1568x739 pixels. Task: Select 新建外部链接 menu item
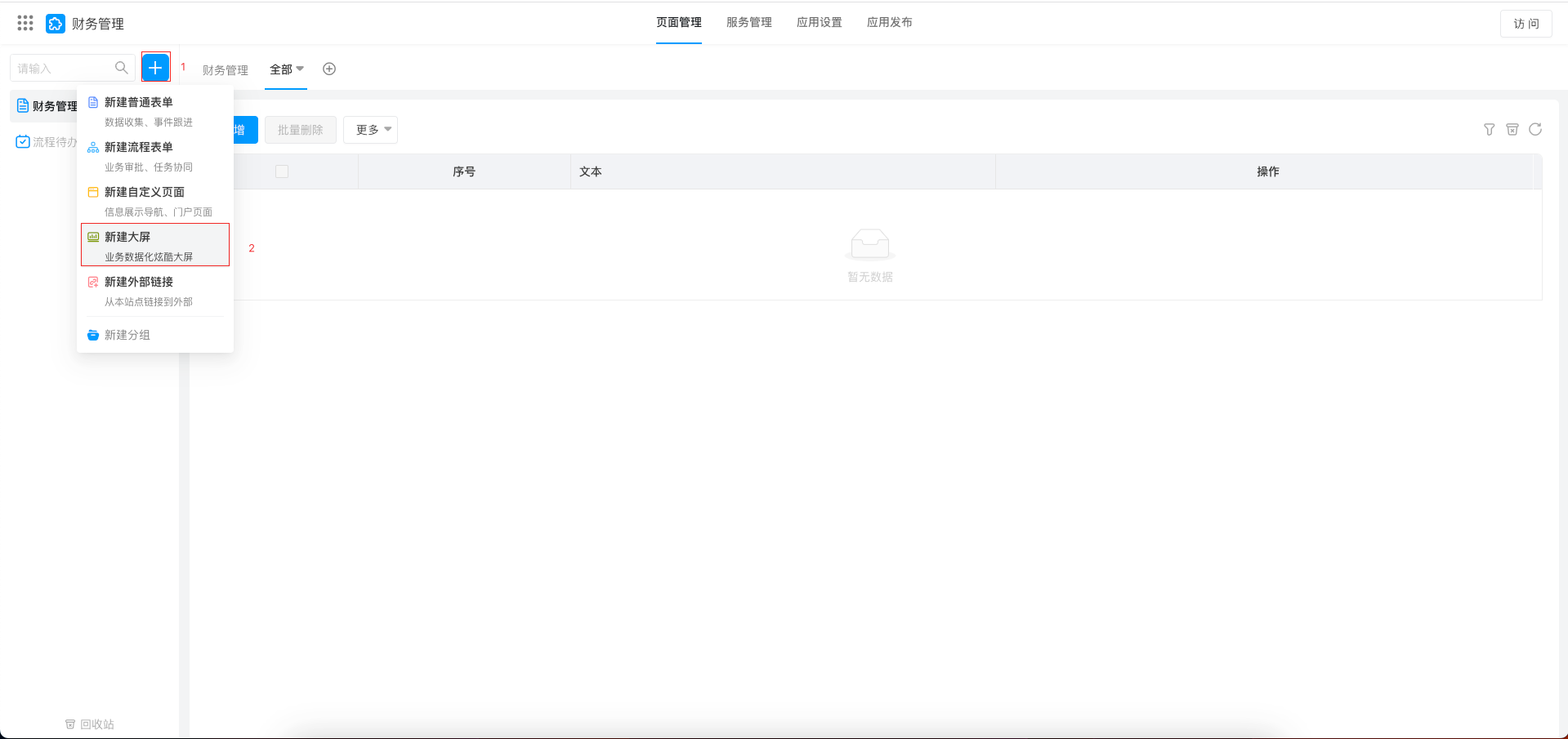click(139, 283)
